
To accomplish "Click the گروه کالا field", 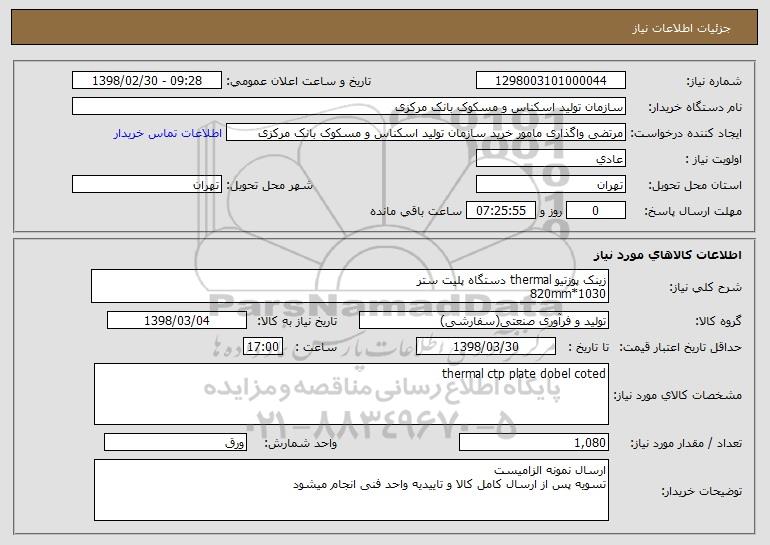I will 484,320.
